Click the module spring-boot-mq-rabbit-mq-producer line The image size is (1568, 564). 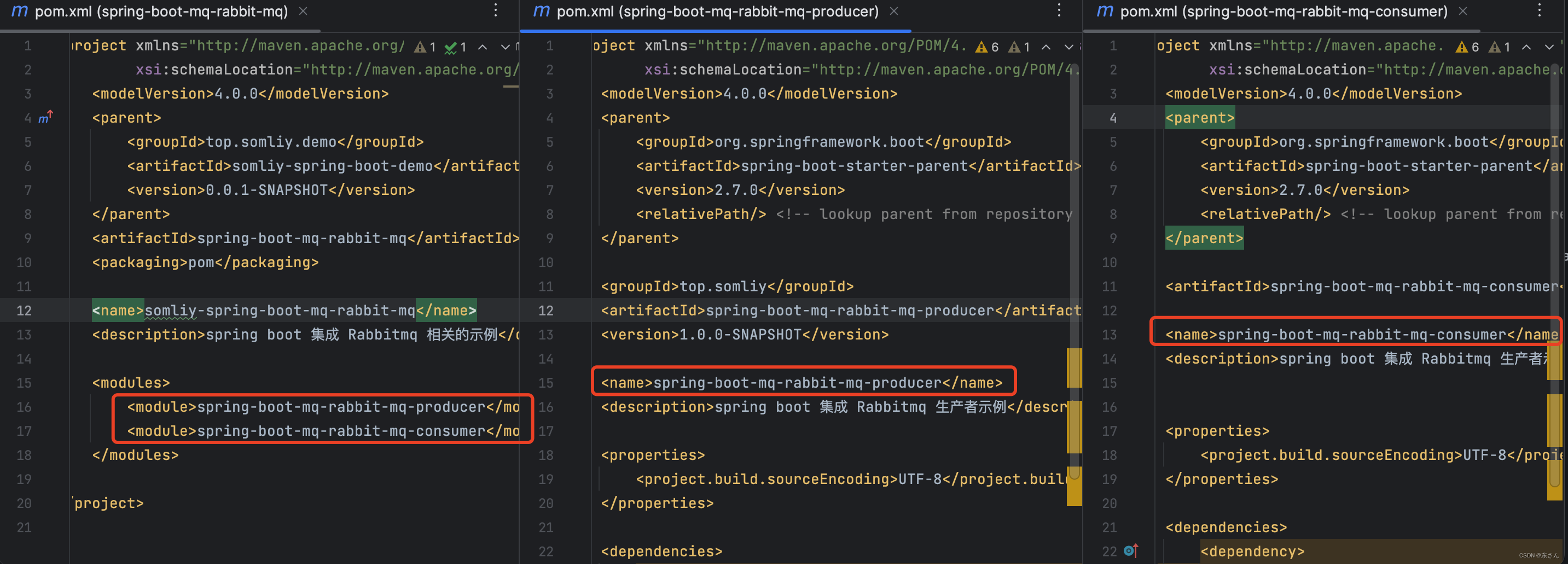(323, 407)
